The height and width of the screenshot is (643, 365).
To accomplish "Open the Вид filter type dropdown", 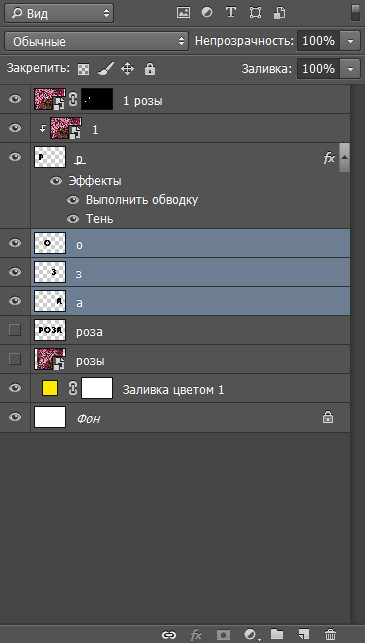I will coord(59,14).
